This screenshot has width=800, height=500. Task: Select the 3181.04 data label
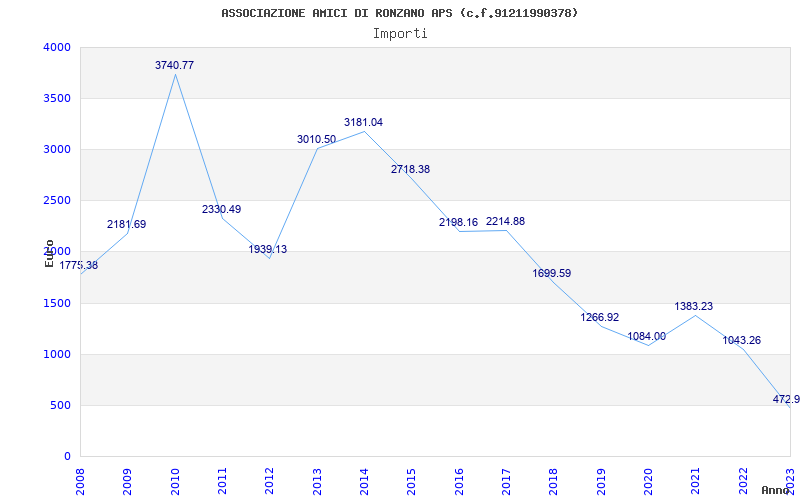(363, 122)
